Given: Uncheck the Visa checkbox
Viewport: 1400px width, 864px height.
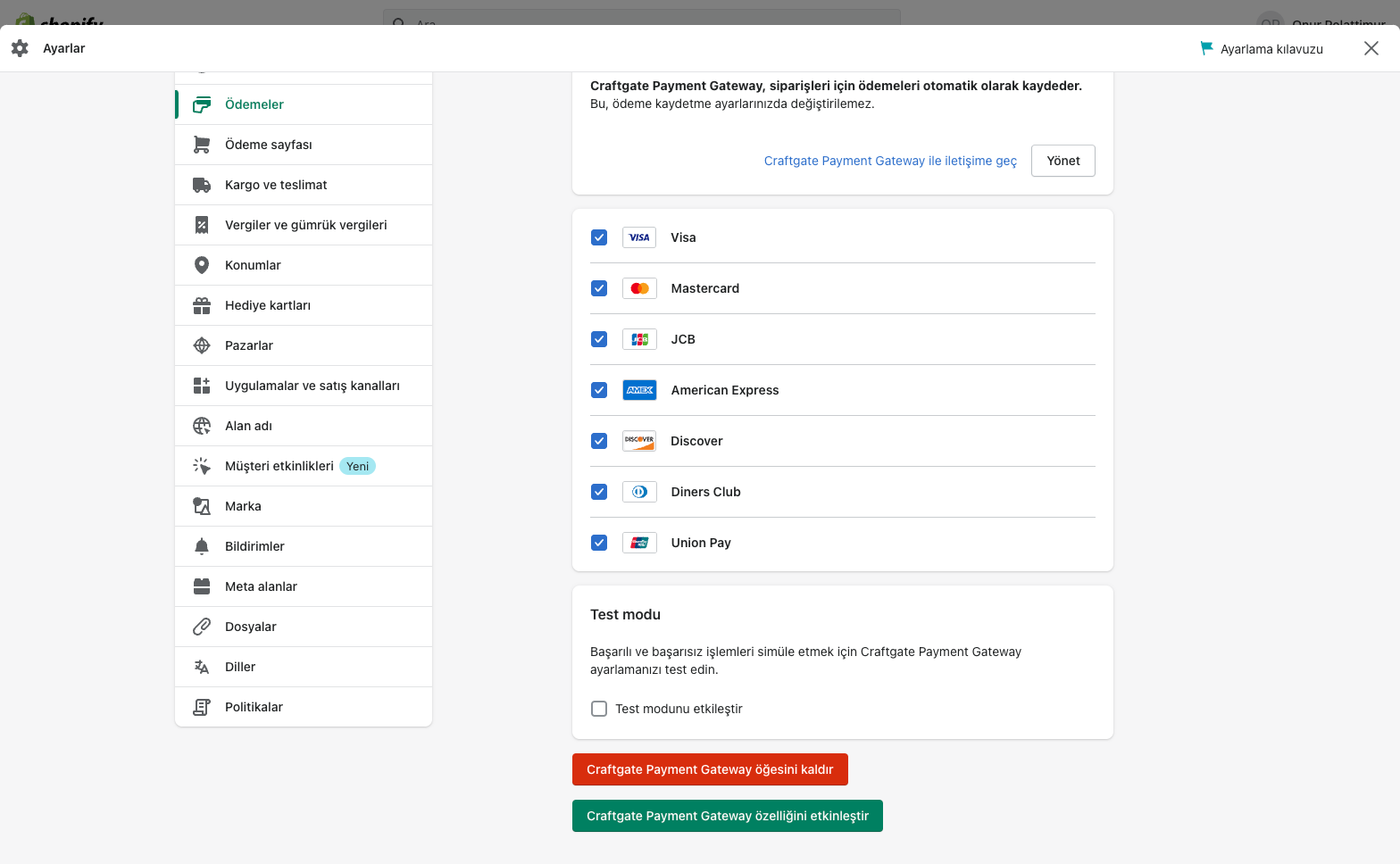Looking at the screenshot, I should 599,237.
